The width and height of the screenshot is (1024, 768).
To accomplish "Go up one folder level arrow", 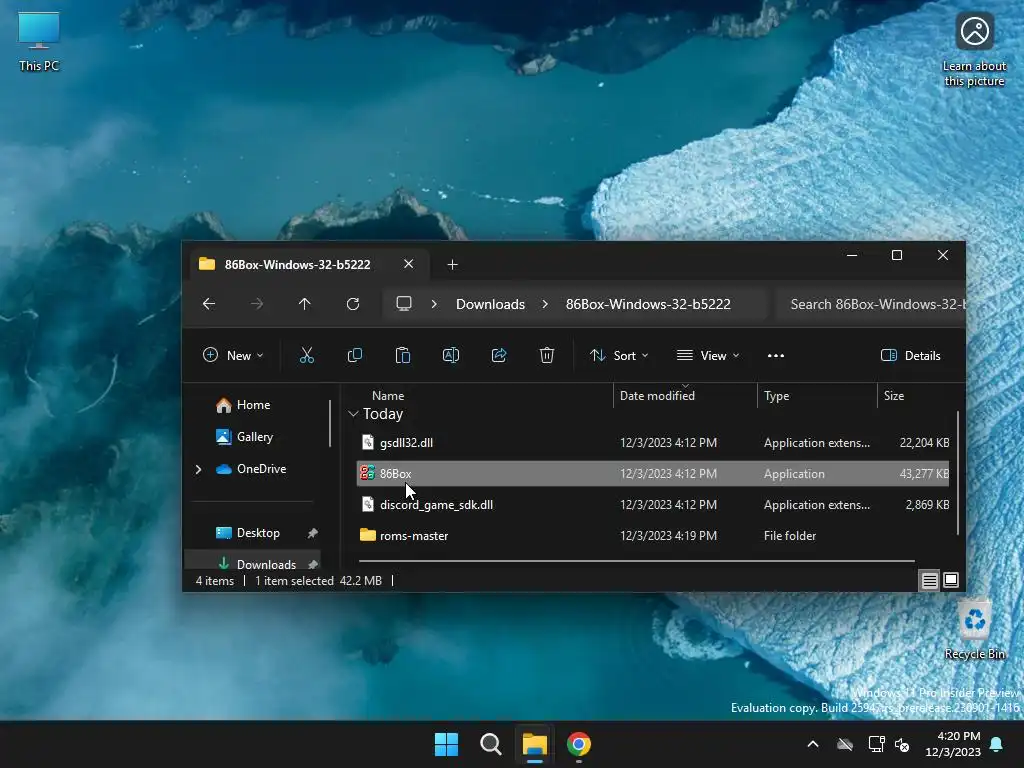I will 304,304.
